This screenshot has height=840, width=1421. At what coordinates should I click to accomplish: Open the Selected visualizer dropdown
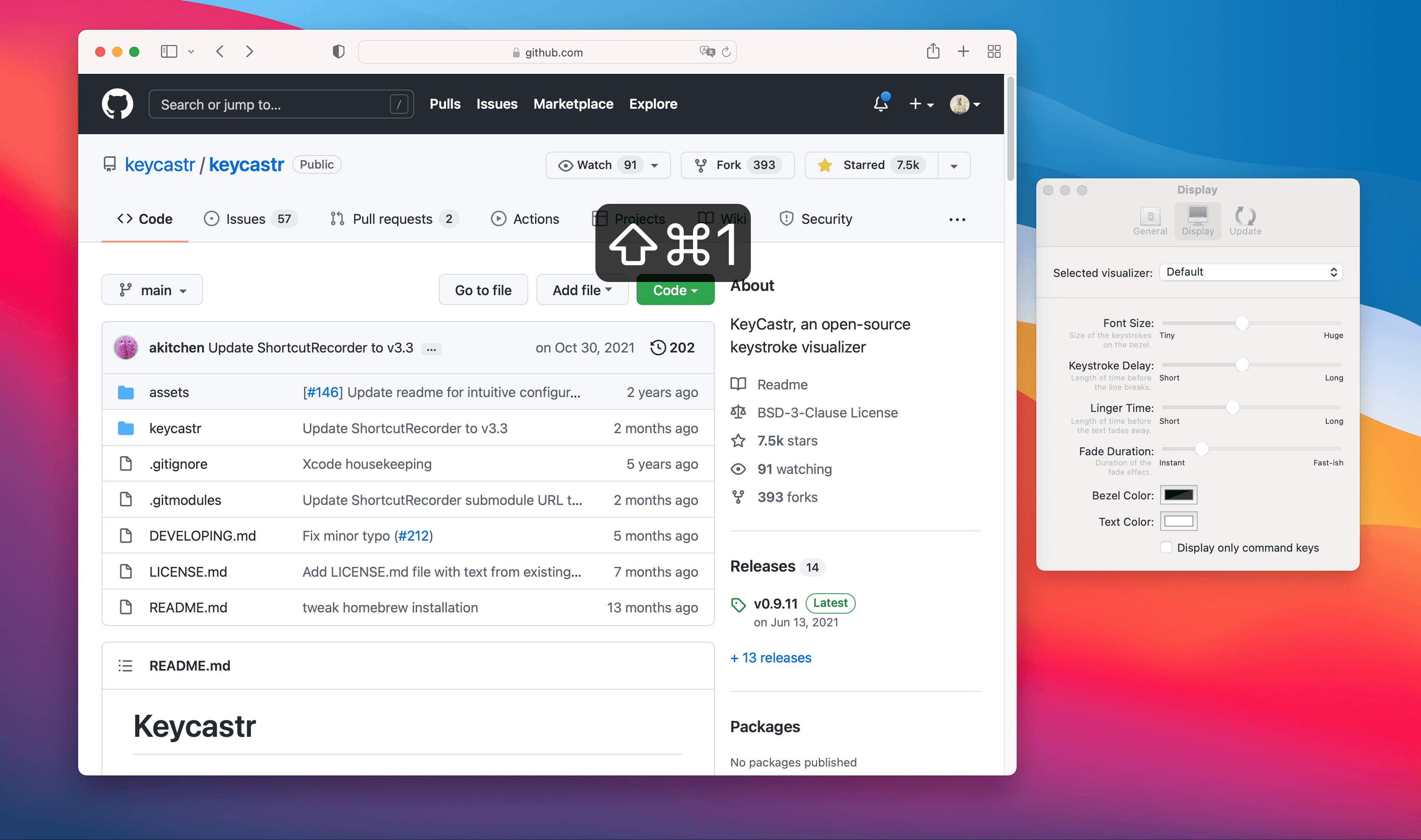click(1250, 272)
